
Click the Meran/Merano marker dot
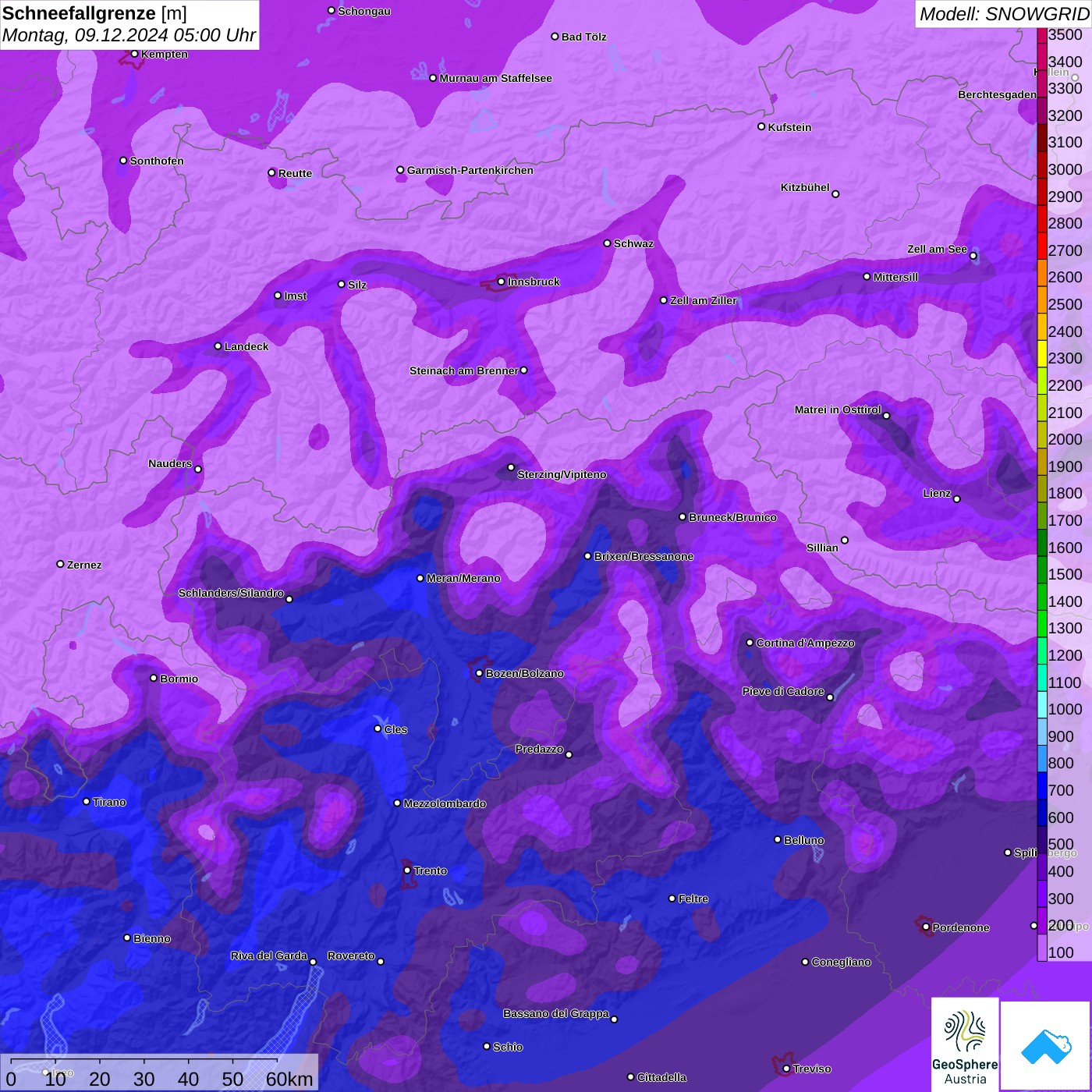[420, 578]
